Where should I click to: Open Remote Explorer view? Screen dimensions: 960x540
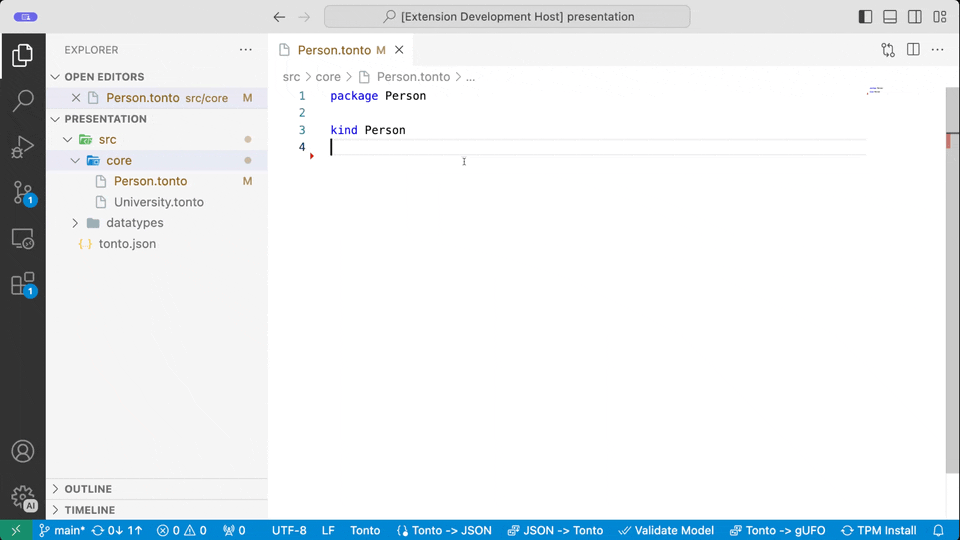[23, 239]
